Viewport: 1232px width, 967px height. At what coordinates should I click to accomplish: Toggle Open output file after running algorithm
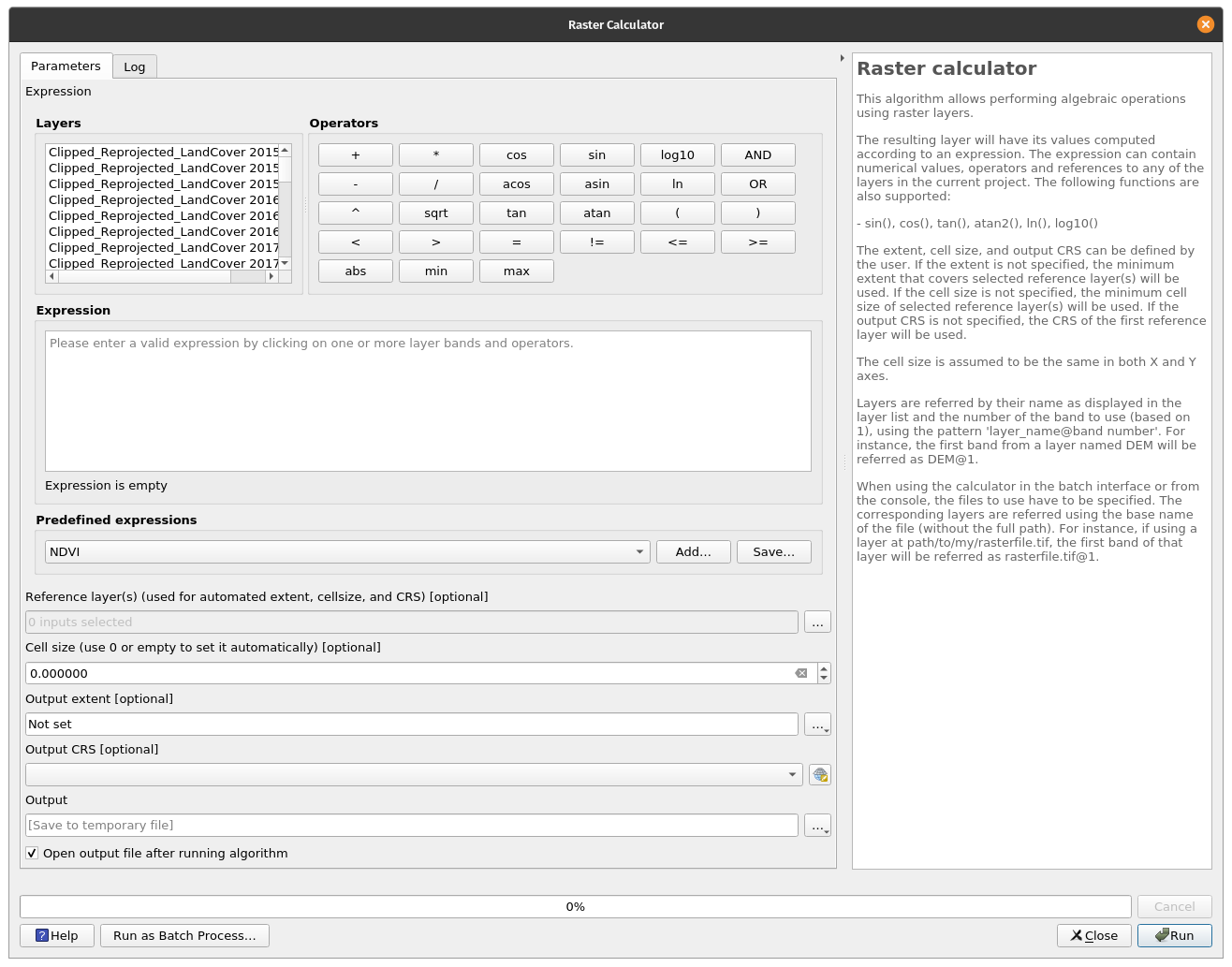(32, 853)
